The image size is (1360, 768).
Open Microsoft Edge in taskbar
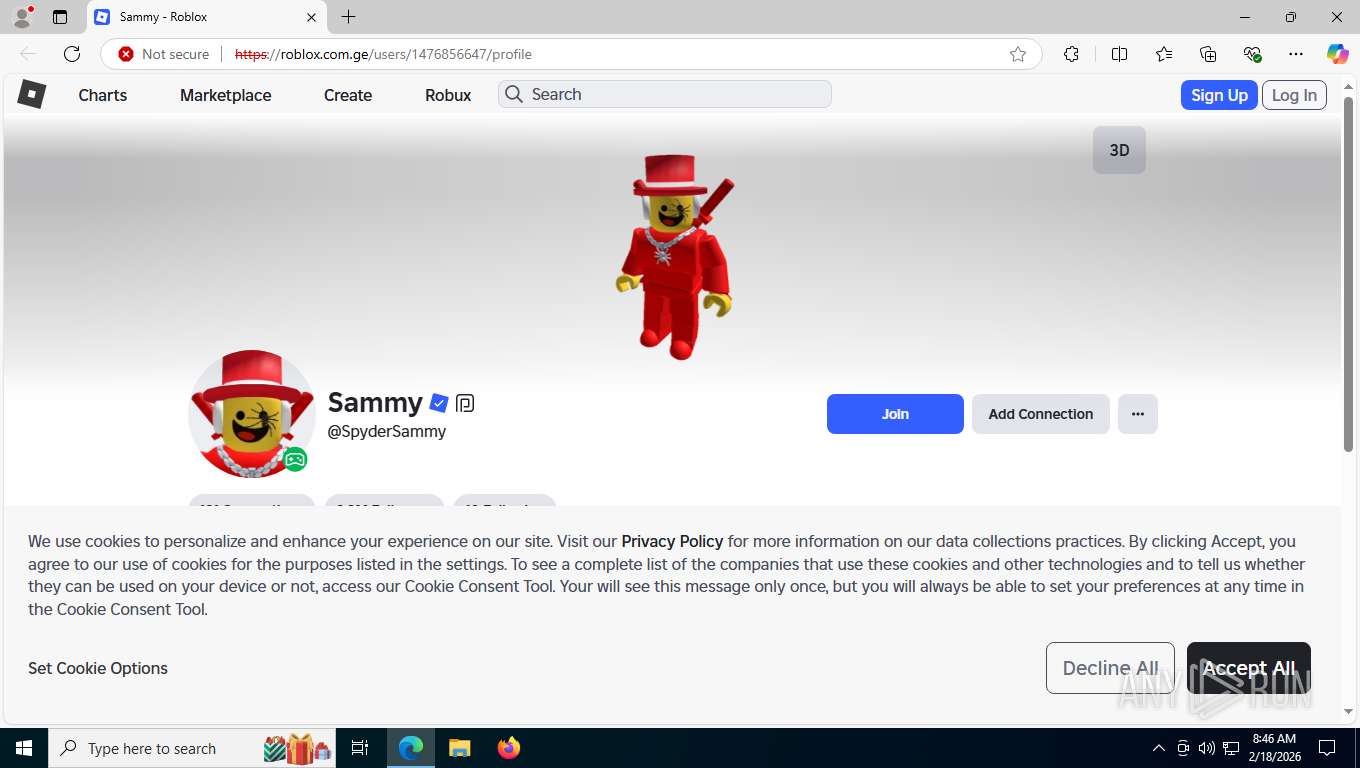click(411, 748)
